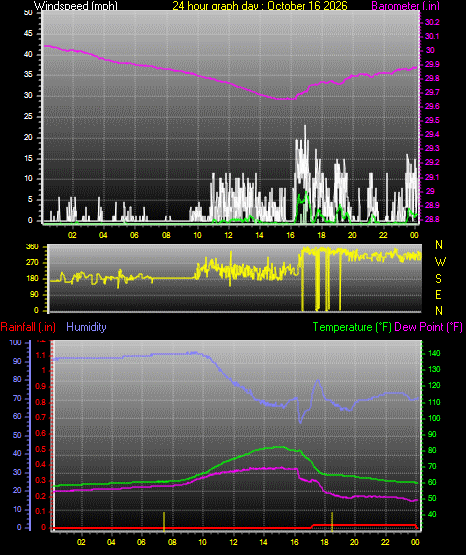Click the "29.6" value on barometer axis
Viewport: 466px width, 555px height.
click(x=432, y=107)
